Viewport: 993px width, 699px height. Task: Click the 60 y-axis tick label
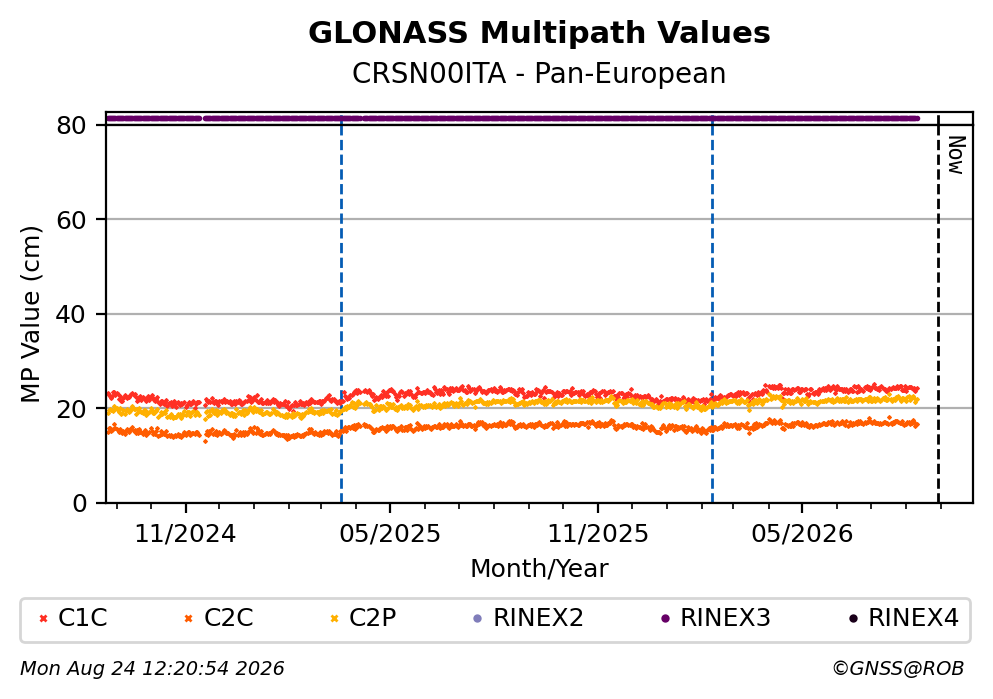pyautogui.click(x=71, y=220)
